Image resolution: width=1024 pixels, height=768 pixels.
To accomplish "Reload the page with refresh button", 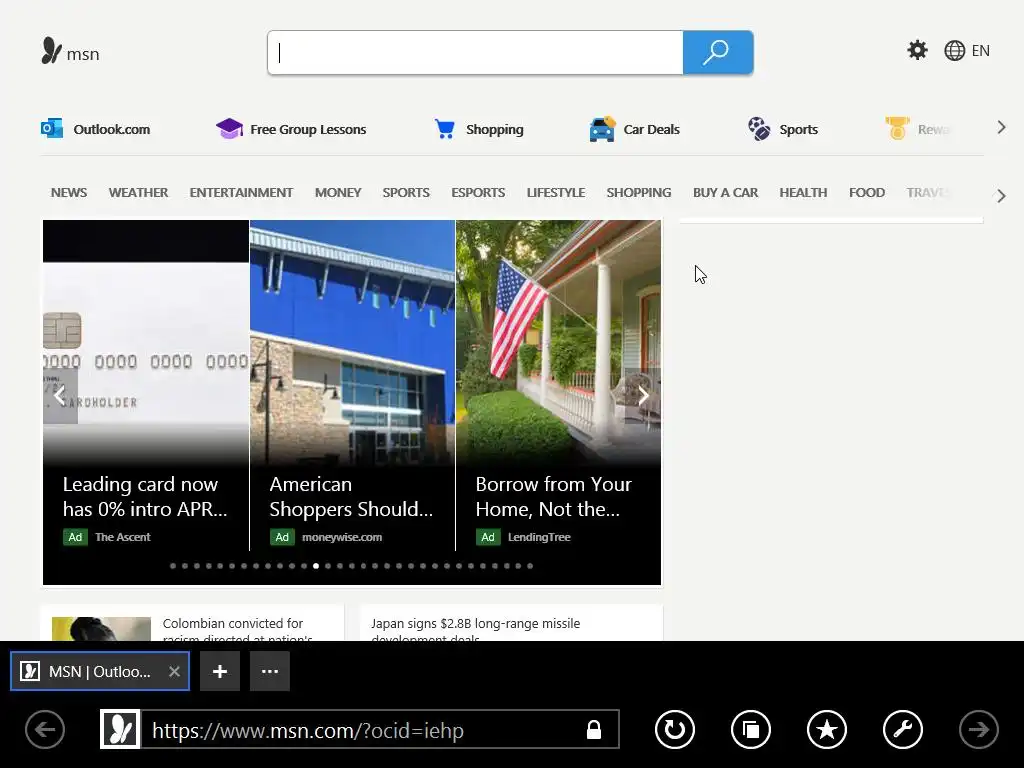I will click(x=675, y=729).
